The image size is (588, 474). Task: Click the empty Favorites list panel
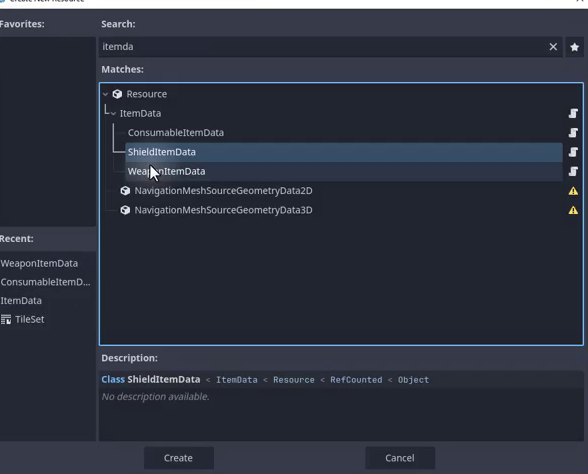coord(48,131)
